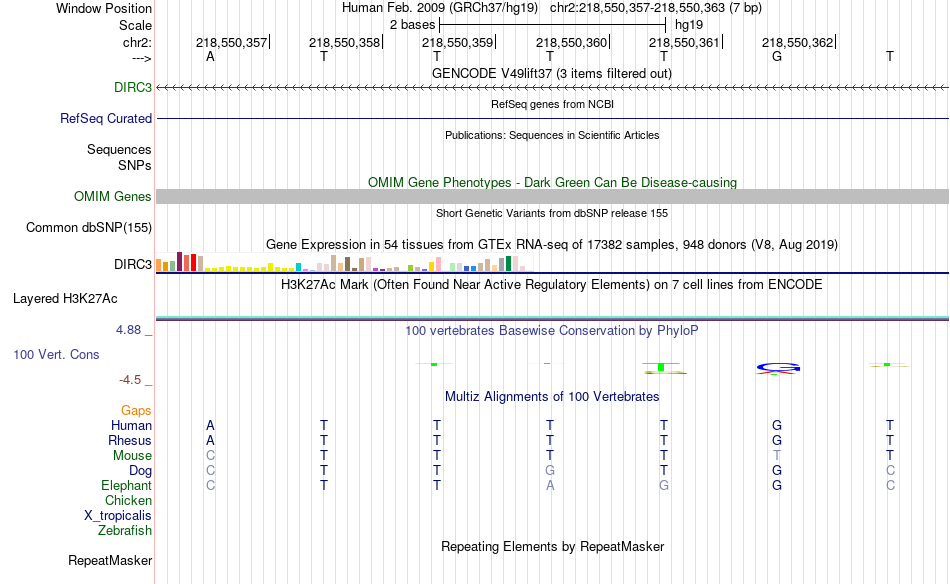Click the RepeatMasker track label
Screen dimensions: 950x584
click(110, 561)
